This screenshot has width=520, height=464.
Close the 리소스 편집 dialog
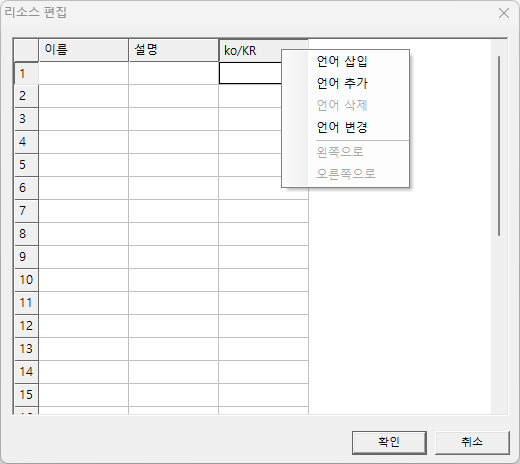click(504, 13)
